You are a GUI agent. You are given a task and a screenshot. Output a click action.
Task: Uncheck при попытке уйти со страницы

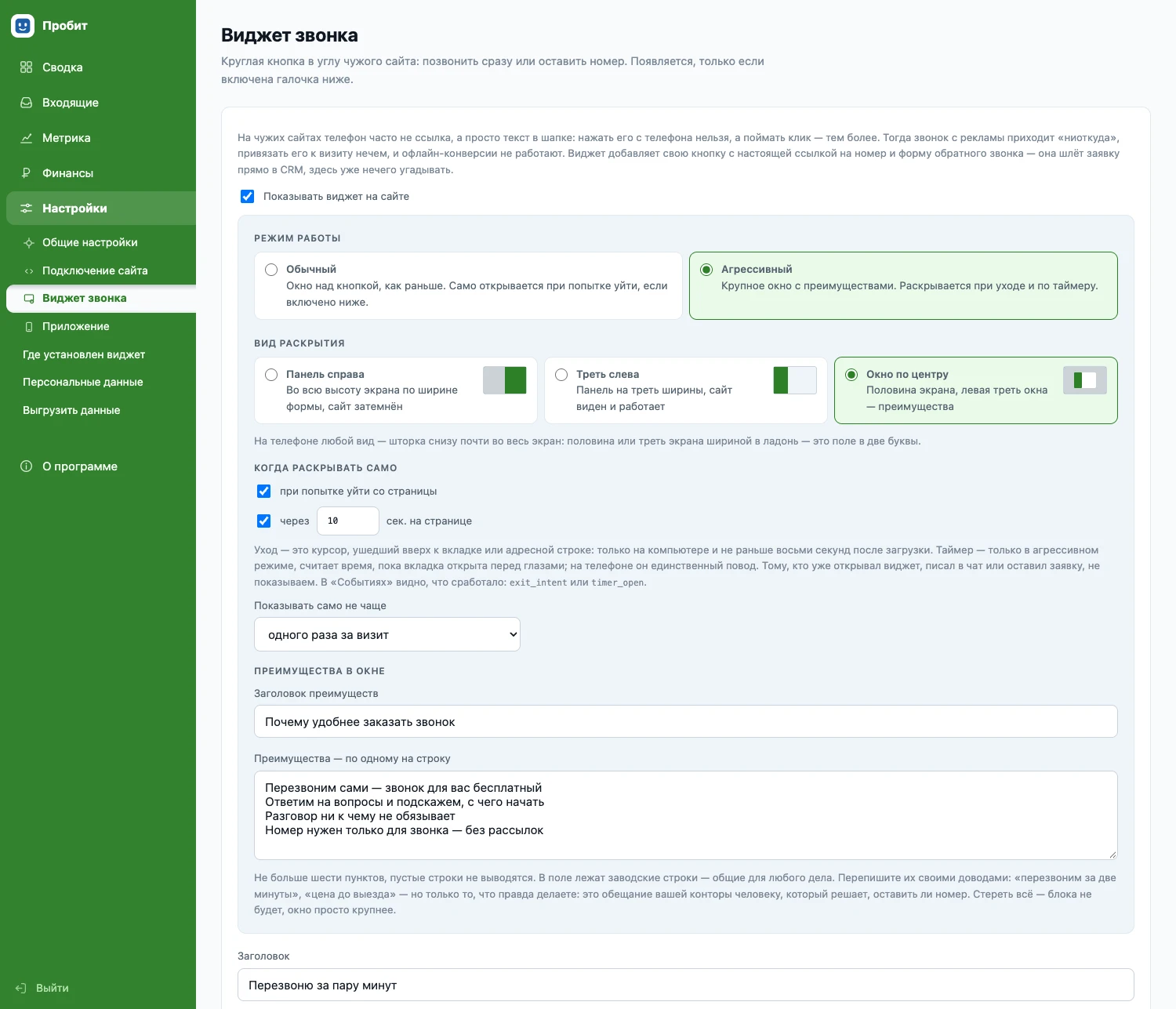click(264, 492)
